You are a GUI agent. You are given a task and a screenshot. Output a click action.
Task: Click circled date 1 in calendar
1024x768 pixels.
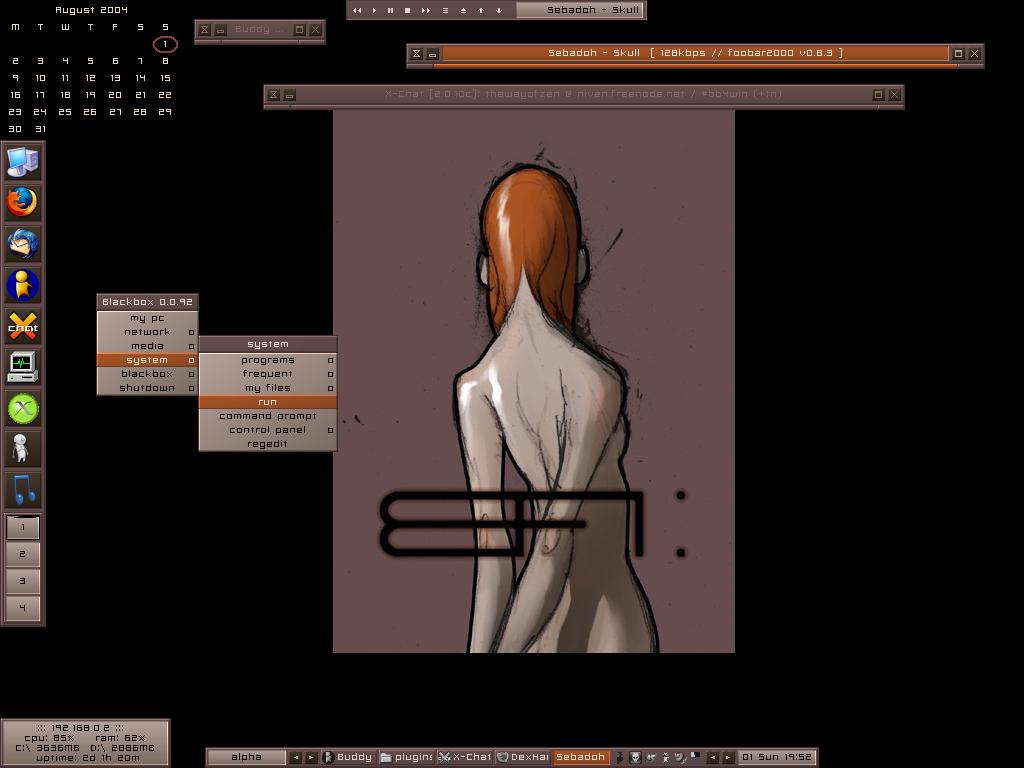[165, 44]
